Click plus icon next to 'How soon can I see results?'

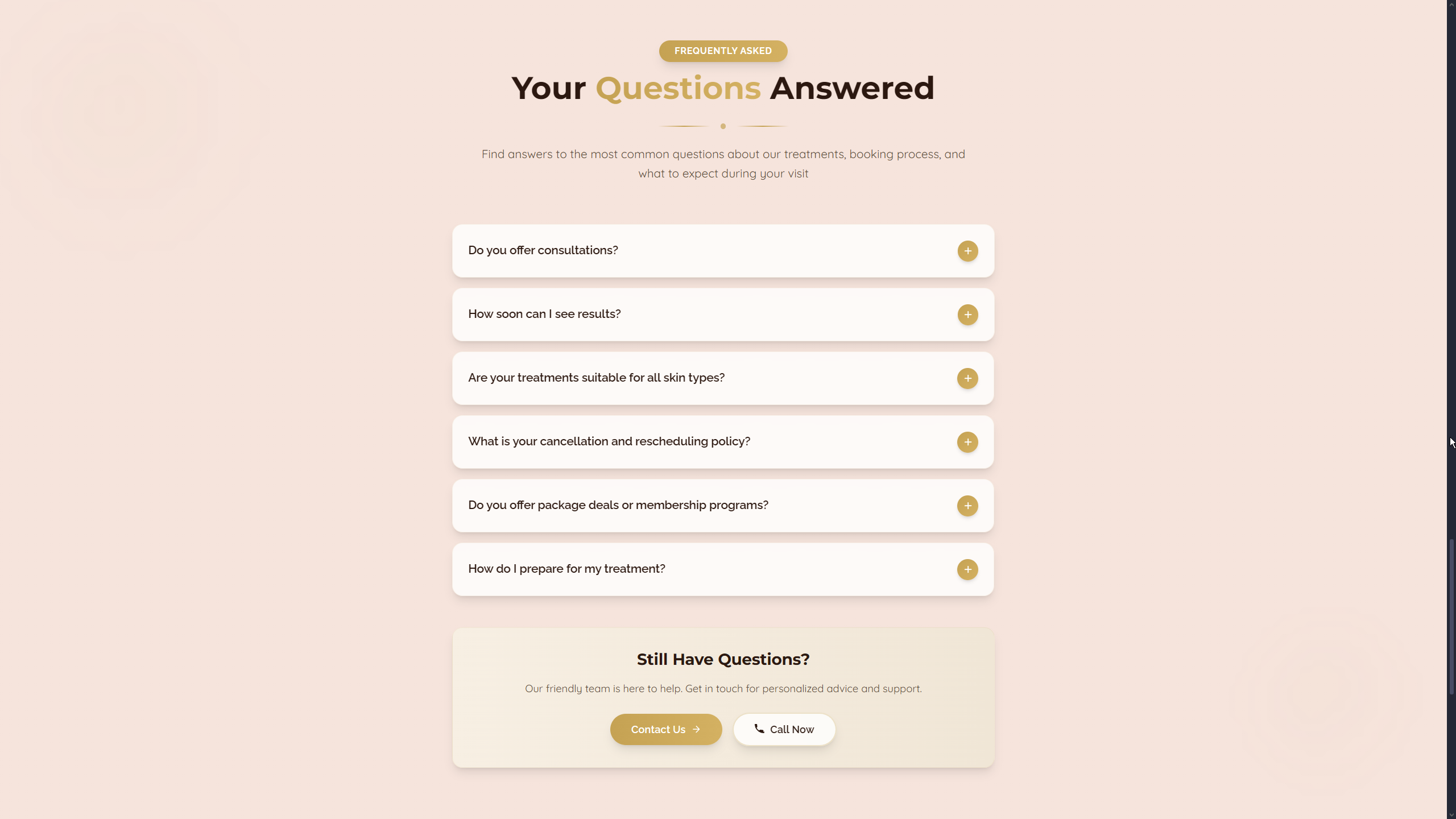tap(967, 315)
